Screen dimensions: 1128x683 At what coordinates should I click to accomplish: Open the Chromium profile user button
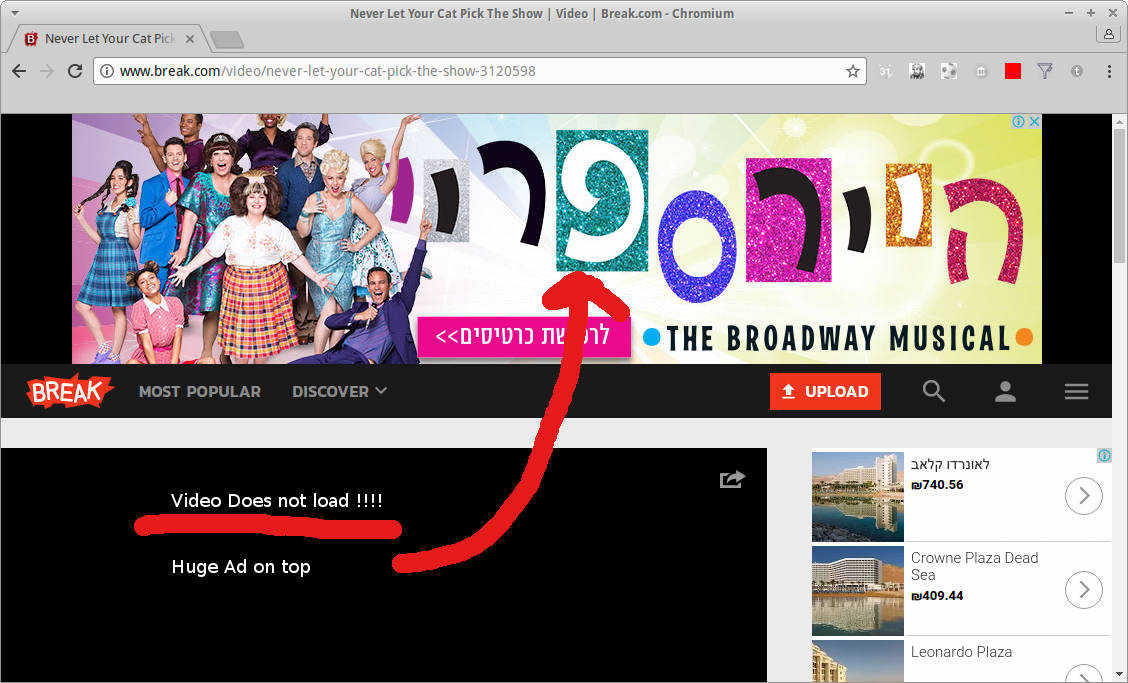coord(1109,34)
